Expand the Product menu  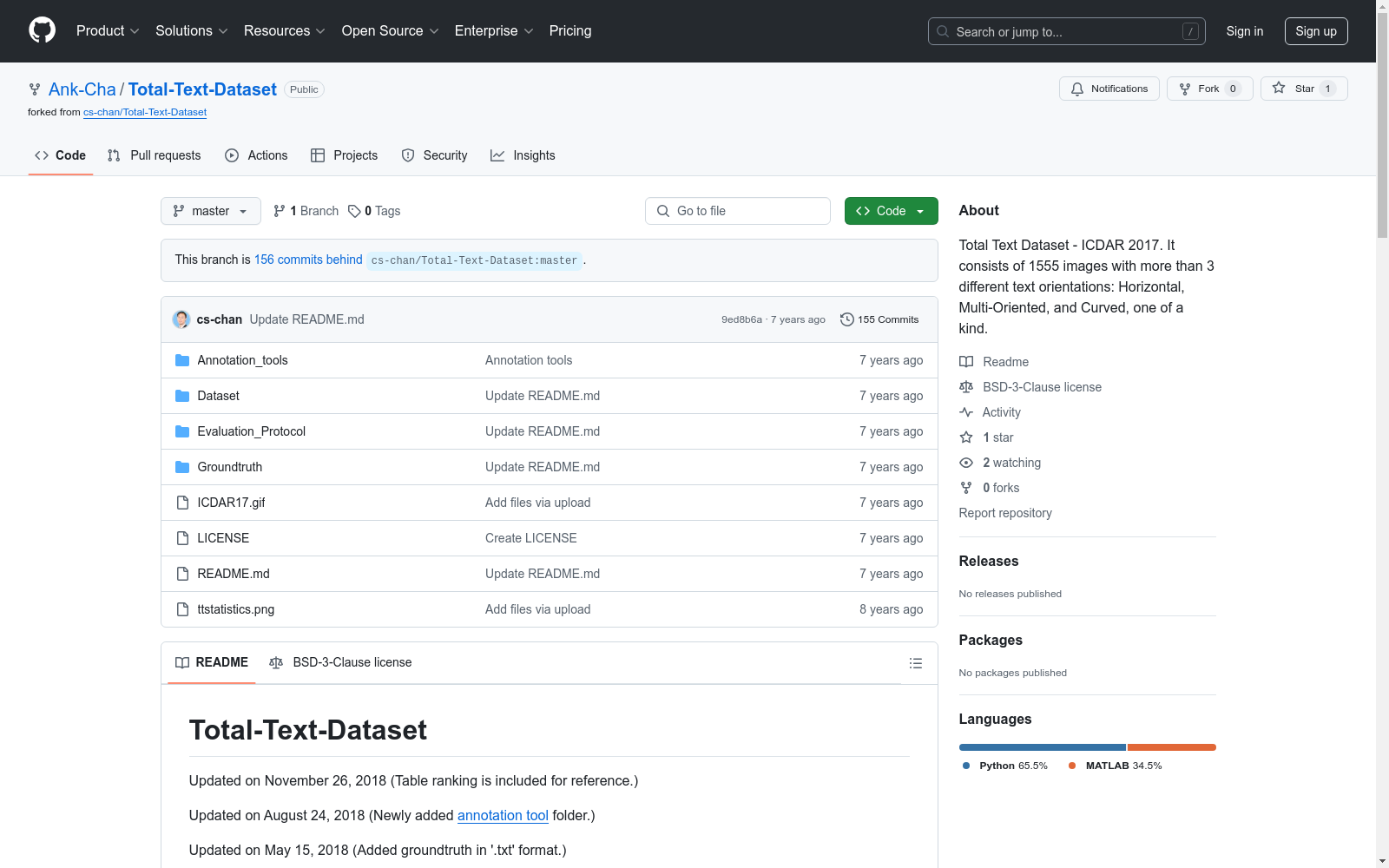point(108,30)
